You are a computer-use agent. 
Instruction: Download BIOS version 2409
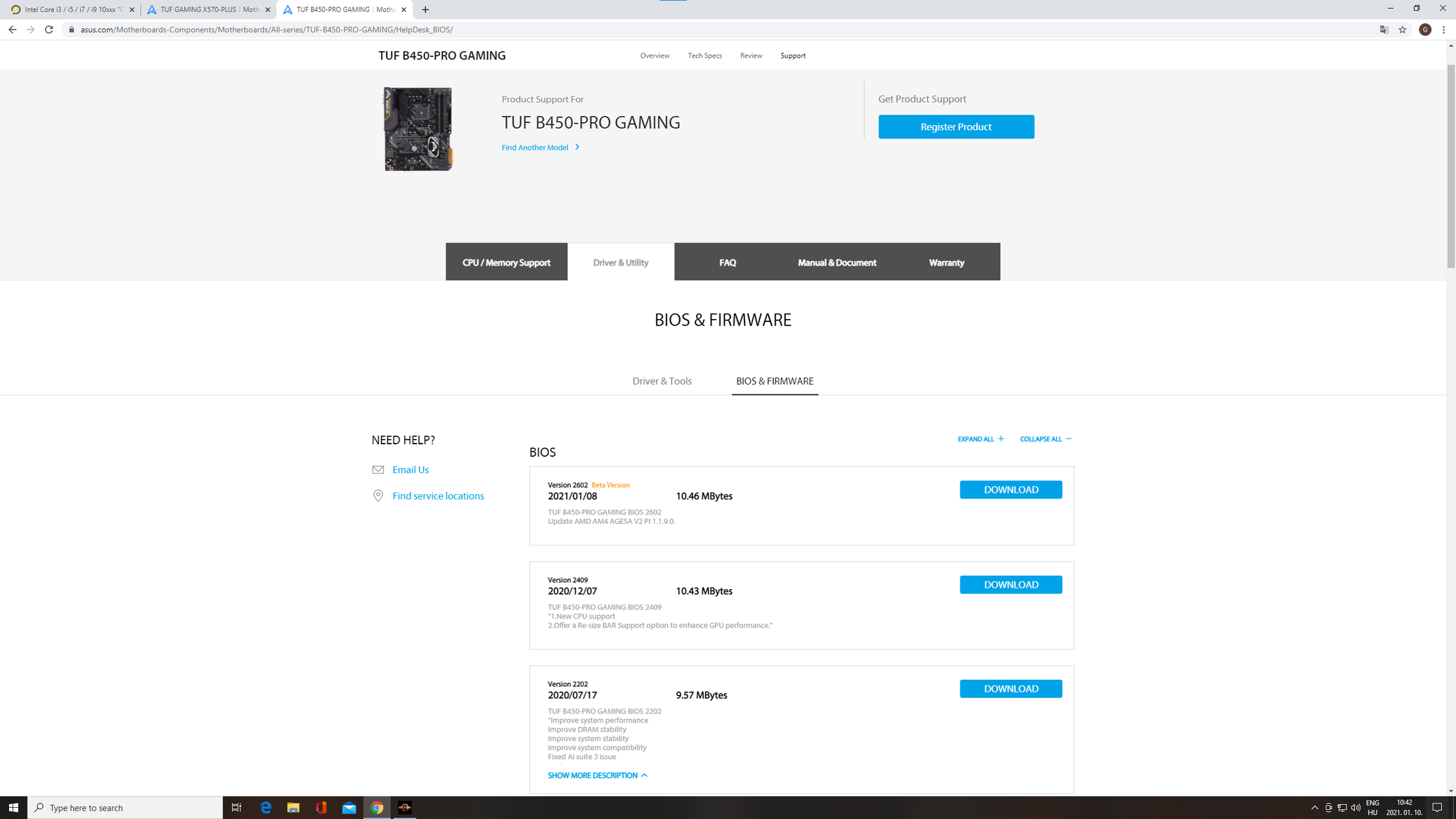1011,585
